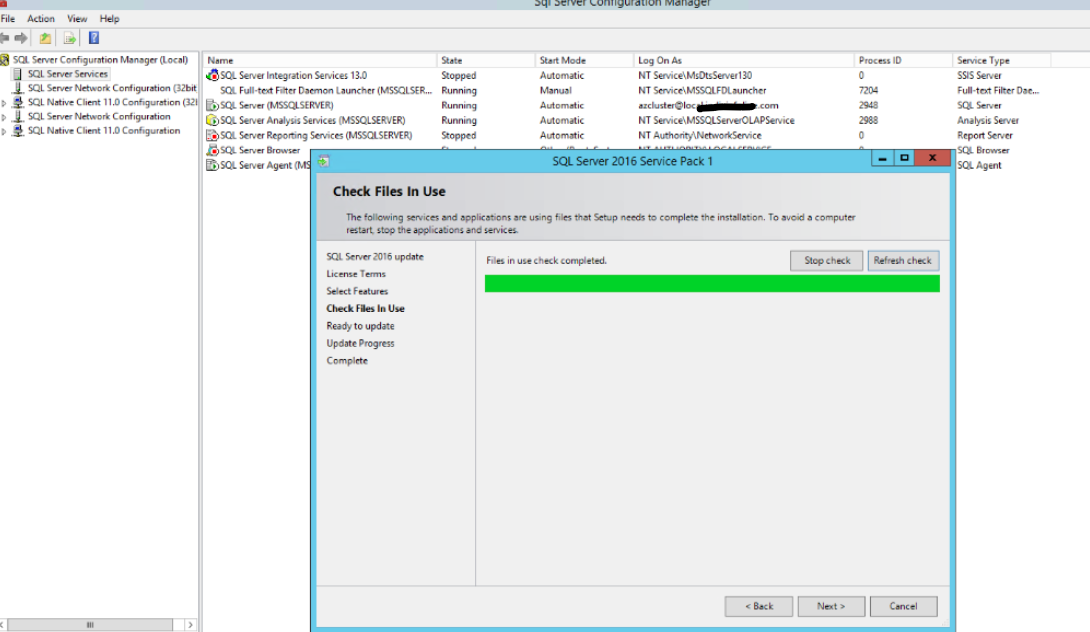The image size is (1090, 632).
Task: Open the Action menu
Action: [40, 19]
